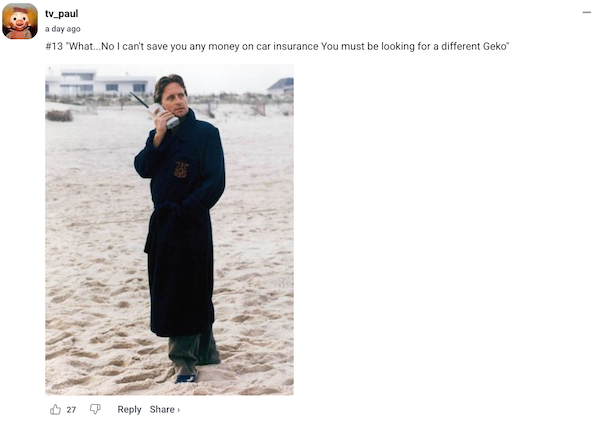Image resolution: width=600 pixels, height=422 pixels.
Task: Collapse the comment thread with dash icon
Action: (x=587, y=13)
